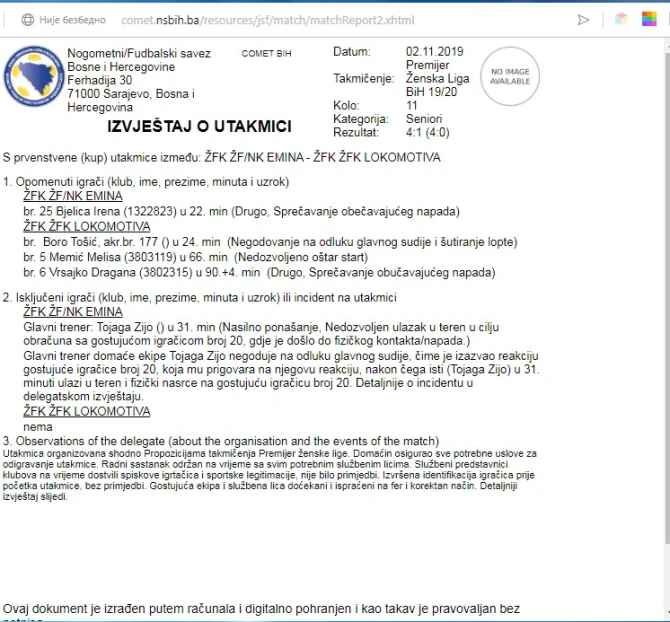The width and height of the screenshot is (670, 622).
Task: Click 'ŽFK ŽF/NK EMINA' under Isključeni igrači
Action: click(73, 312)
